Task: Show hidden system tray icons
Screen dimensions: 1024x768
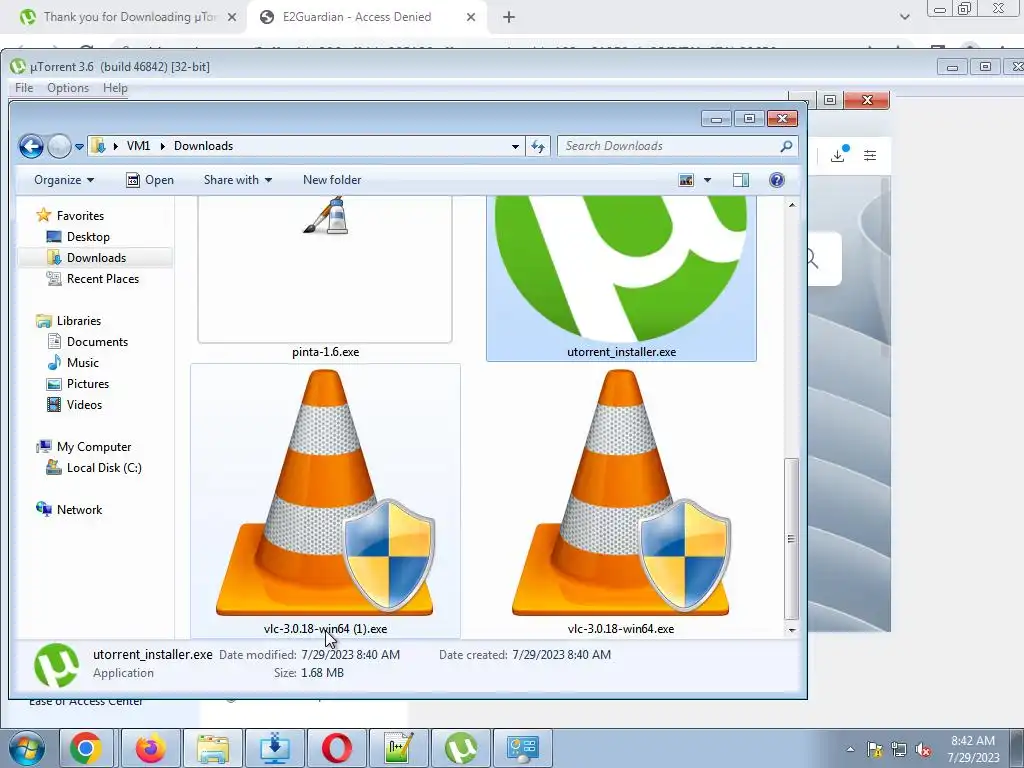Action: [850, 749]
